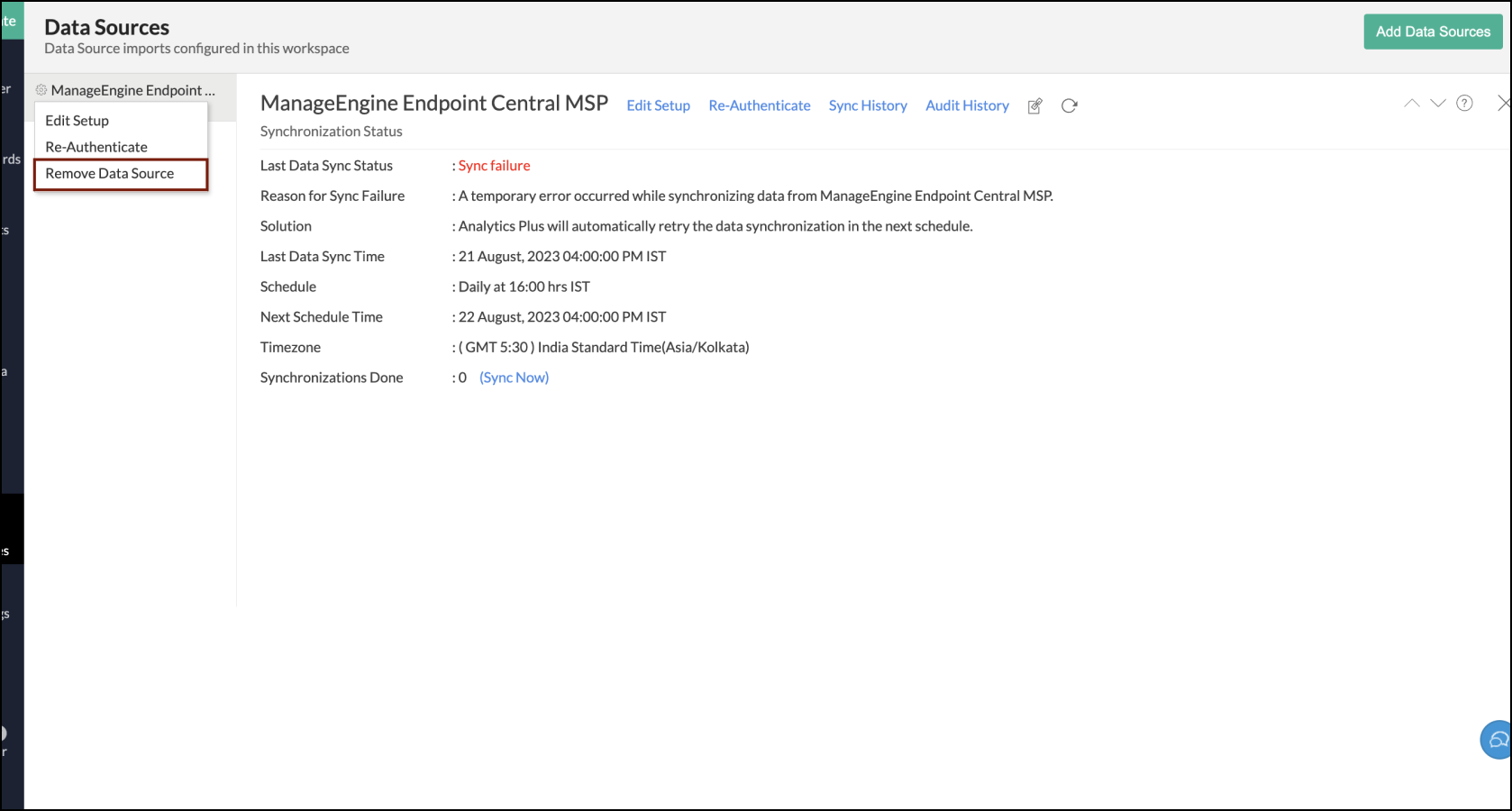Open Audit History for the data source
The height and width of the screenshot is (811, 1512).
[967, 105]
